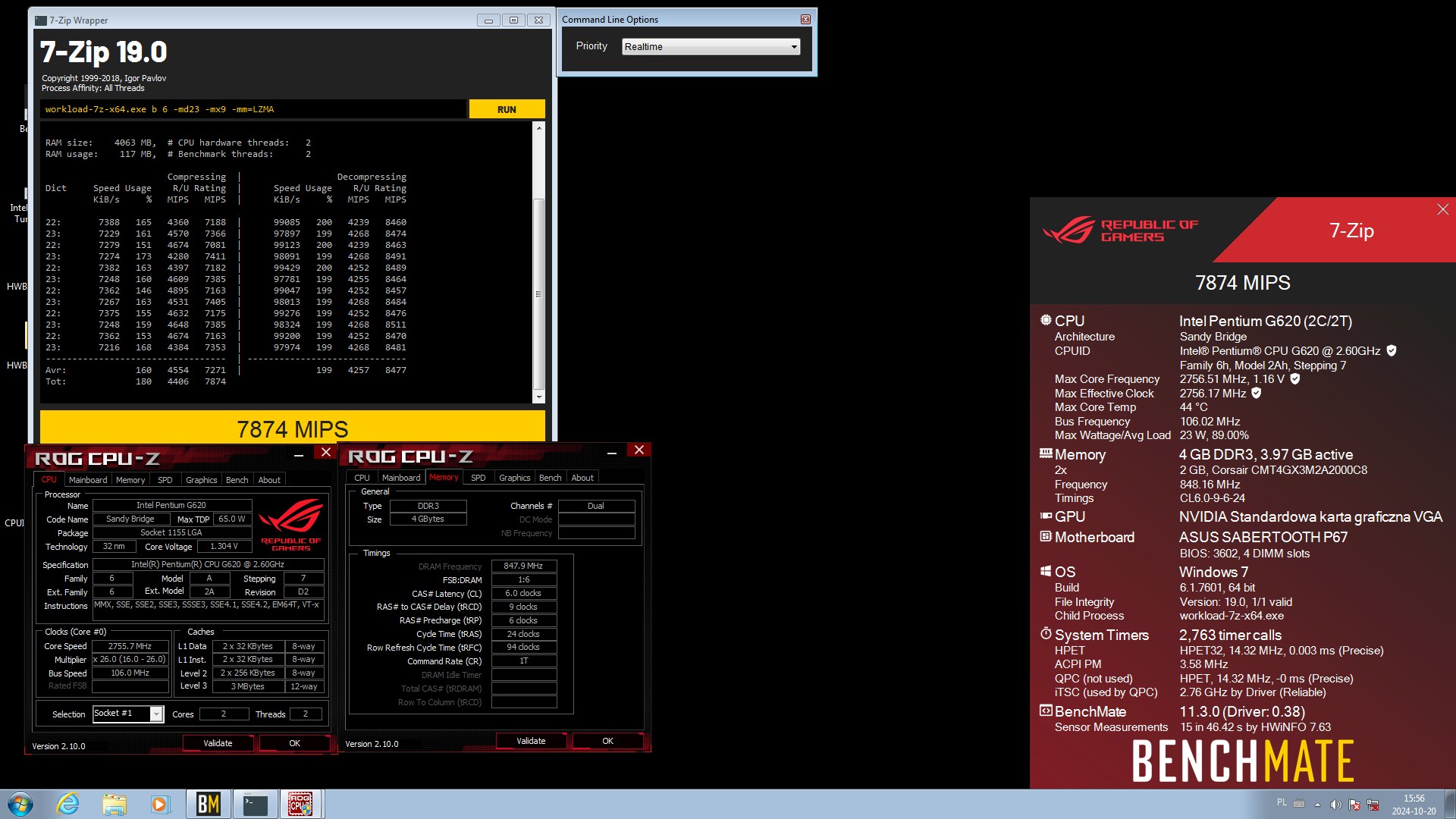Click the BenchMate section icon
The width and height of the screenshot is (1456, 819).
1046,711
